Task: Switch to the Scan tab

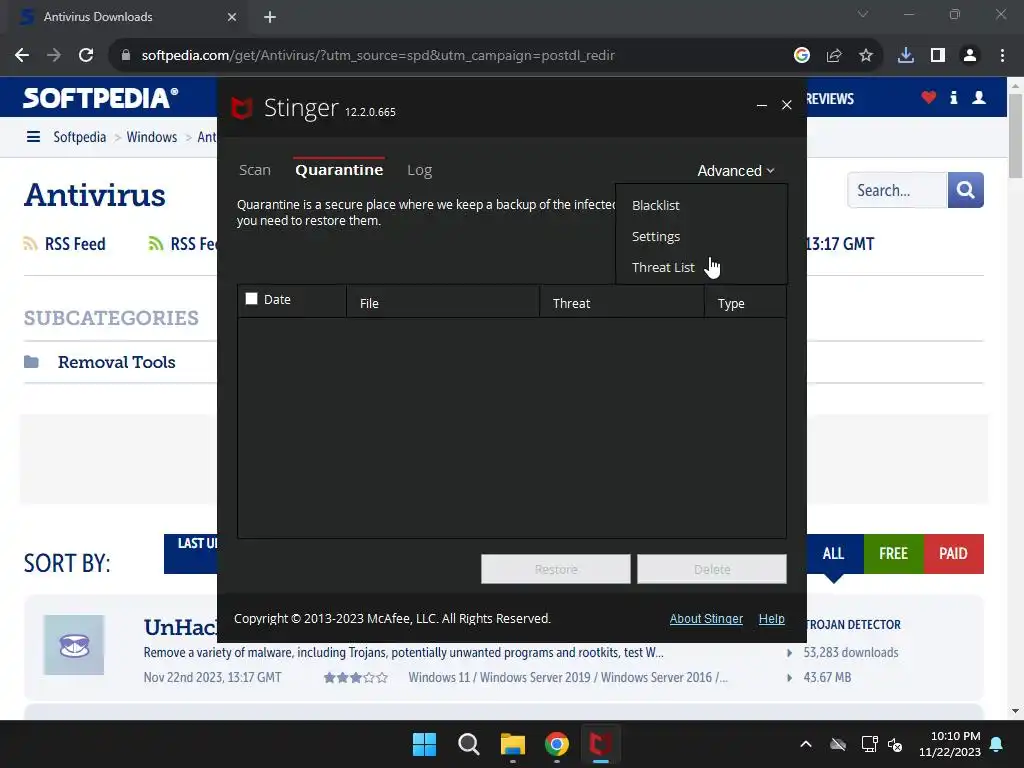Action: [x=255, y=170]
